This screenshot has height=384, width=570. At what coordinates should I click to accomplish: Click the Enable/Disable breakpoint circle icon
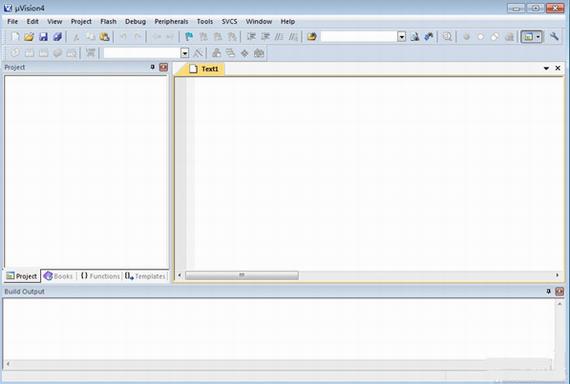click(x=481, y=37)
